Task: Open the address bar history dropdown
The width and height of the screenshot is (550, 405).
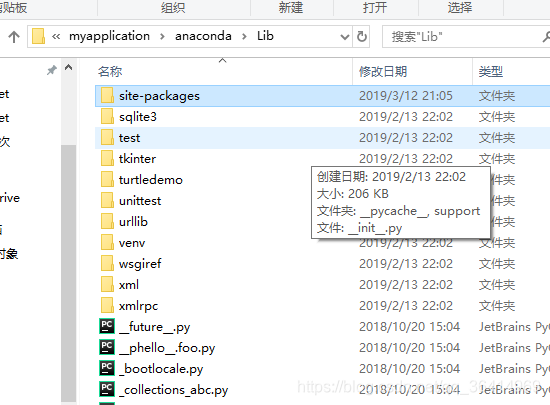Action: tap(345, 36)
